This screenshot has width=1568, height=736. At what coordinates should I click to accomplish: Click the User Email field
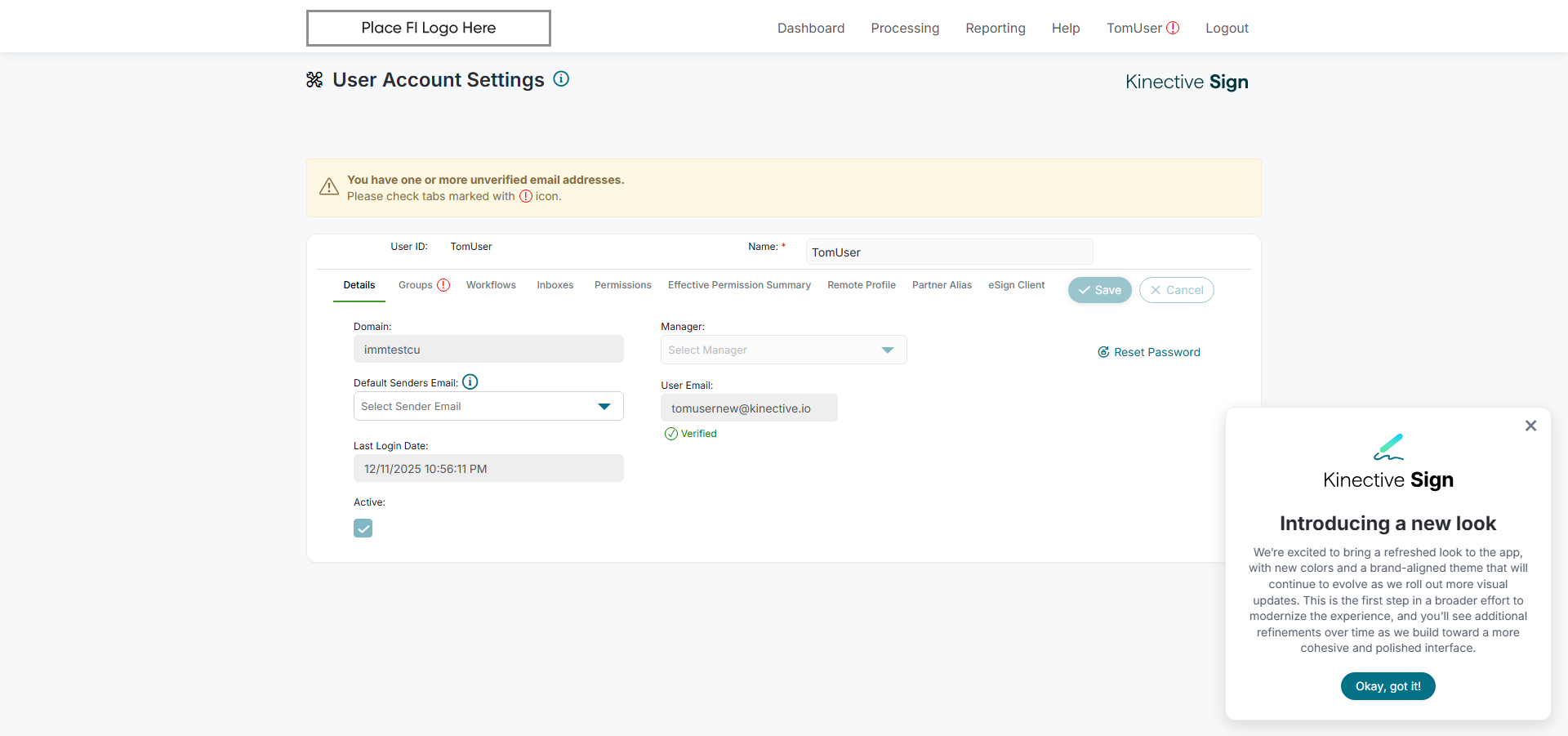[x=749, y=408]
